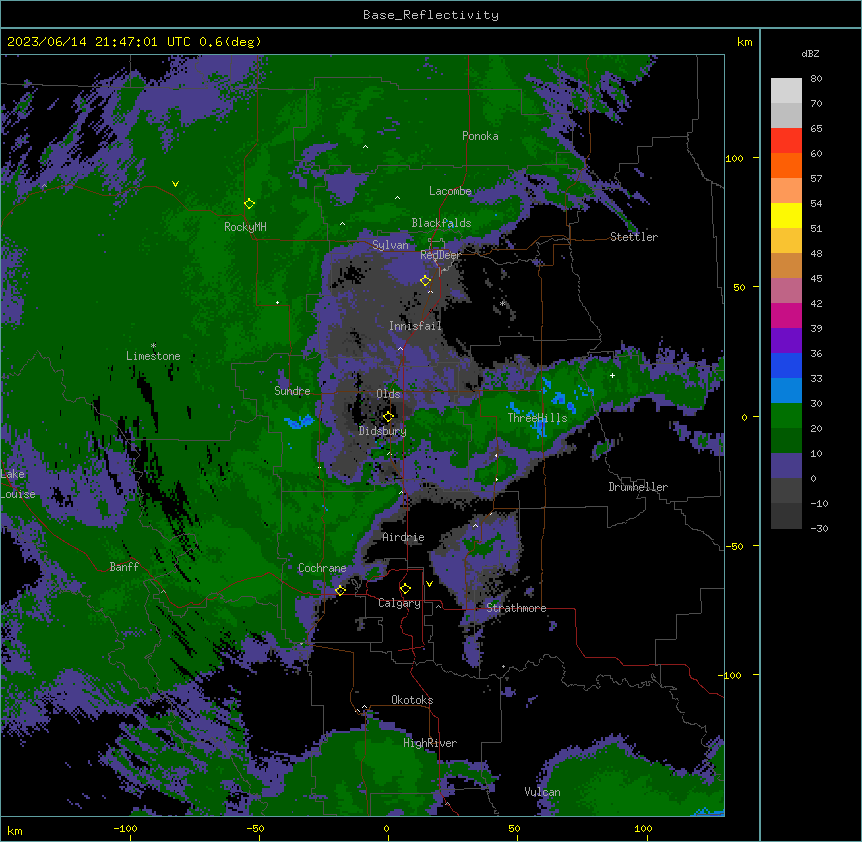This screenshot has width=862, height=842.
Task: Click the ThreeHills label
Action: [x=537, y=418]
